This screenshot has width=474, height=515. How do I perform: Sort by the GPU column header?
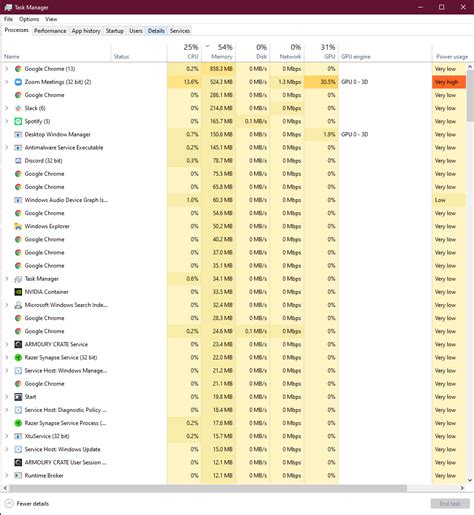coord(321,52)
